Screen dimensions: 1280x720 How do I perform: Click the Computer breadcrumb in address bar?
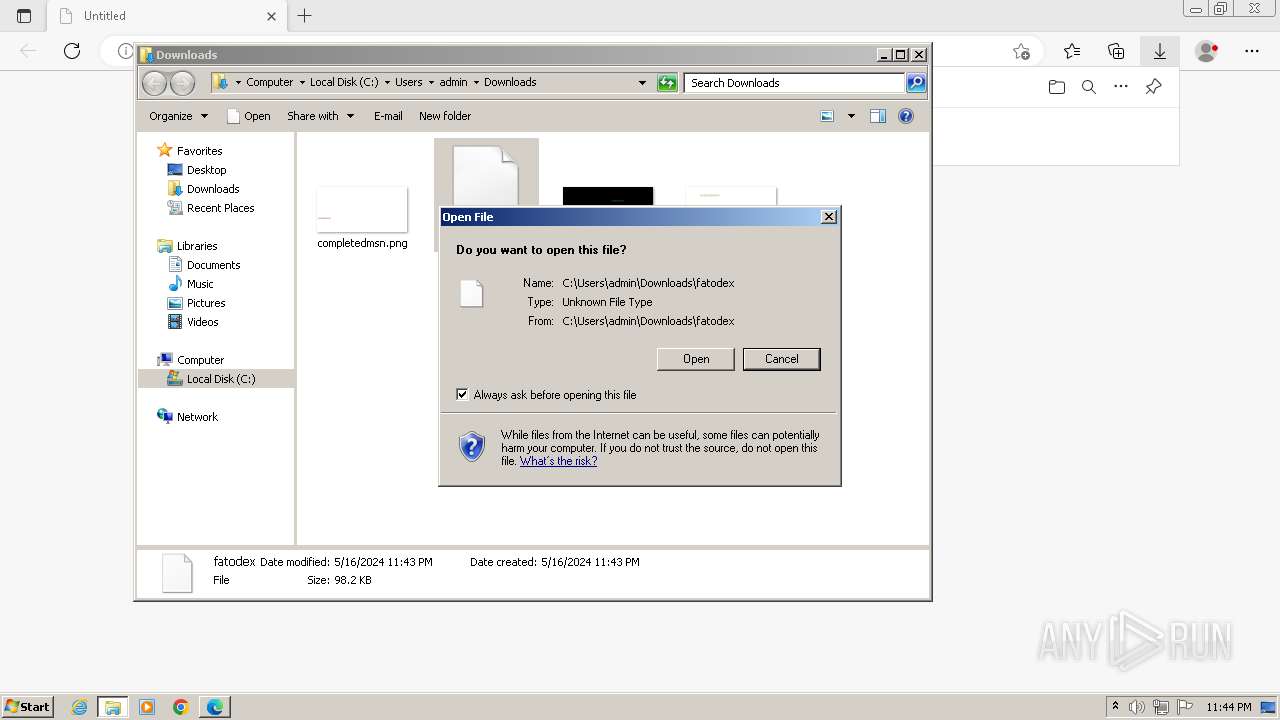click(x=270, y=82)
